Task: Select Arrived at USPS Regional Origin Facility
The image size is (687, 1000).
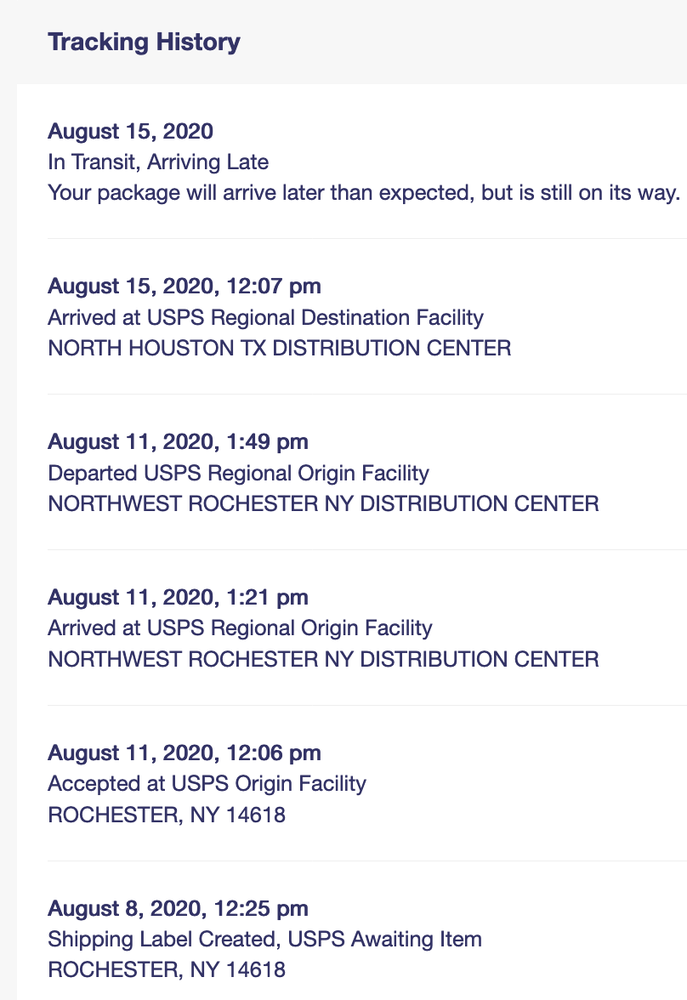Action: 240,628
